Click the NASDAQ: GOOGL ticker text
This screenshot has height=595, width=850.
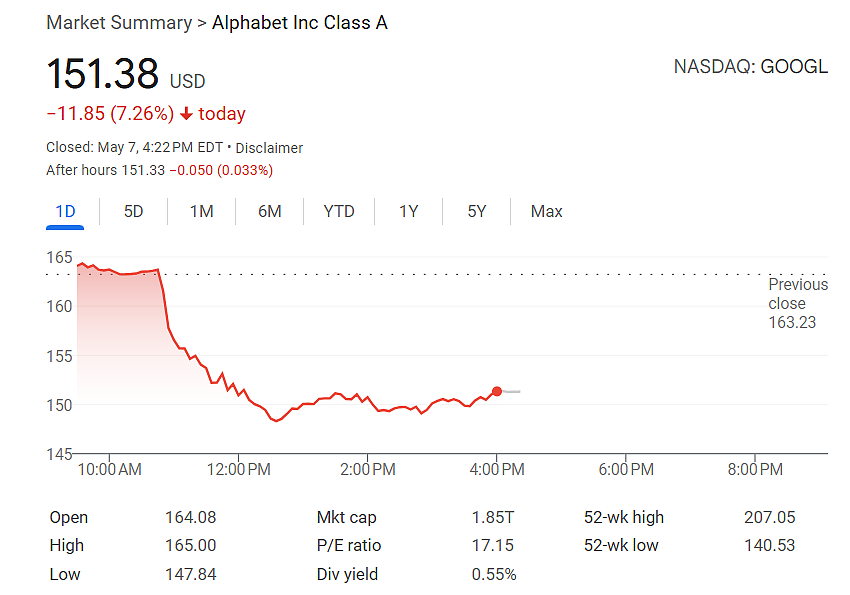tap(751, 67)
